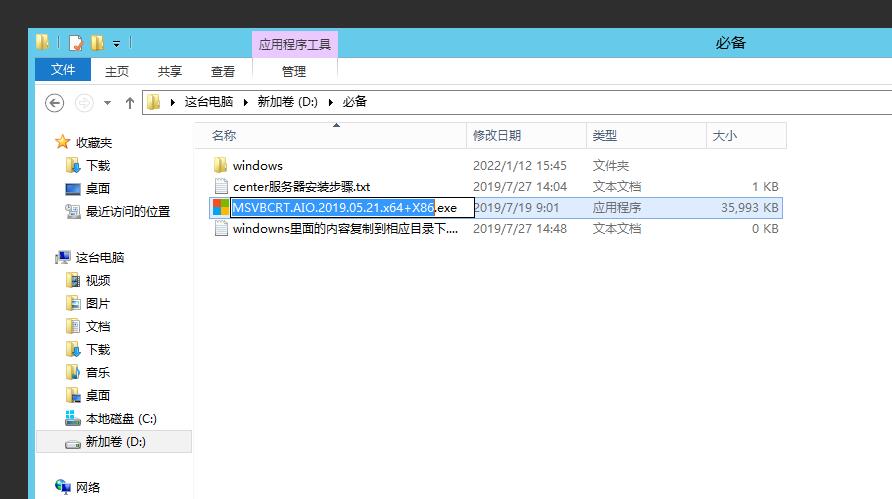This screenshot has width=892, height=499.
Task: Select center服务器安装步骤.txt file
Action: (x=301, y=187)
